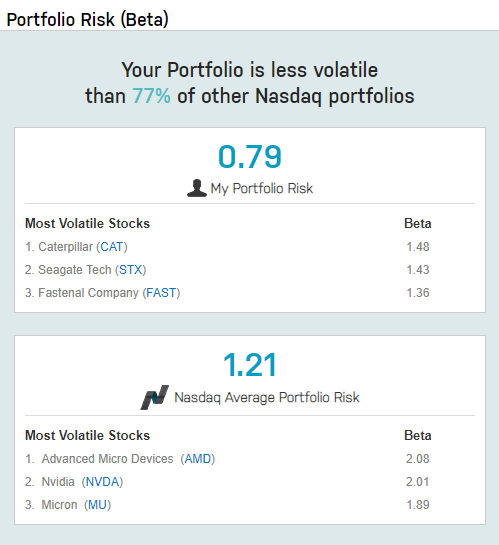The width and height of the screenshot is (499, 545).
Task: Click the Most Volatile Stocks header under Nasdaq
Action: [x=87, y=436]
